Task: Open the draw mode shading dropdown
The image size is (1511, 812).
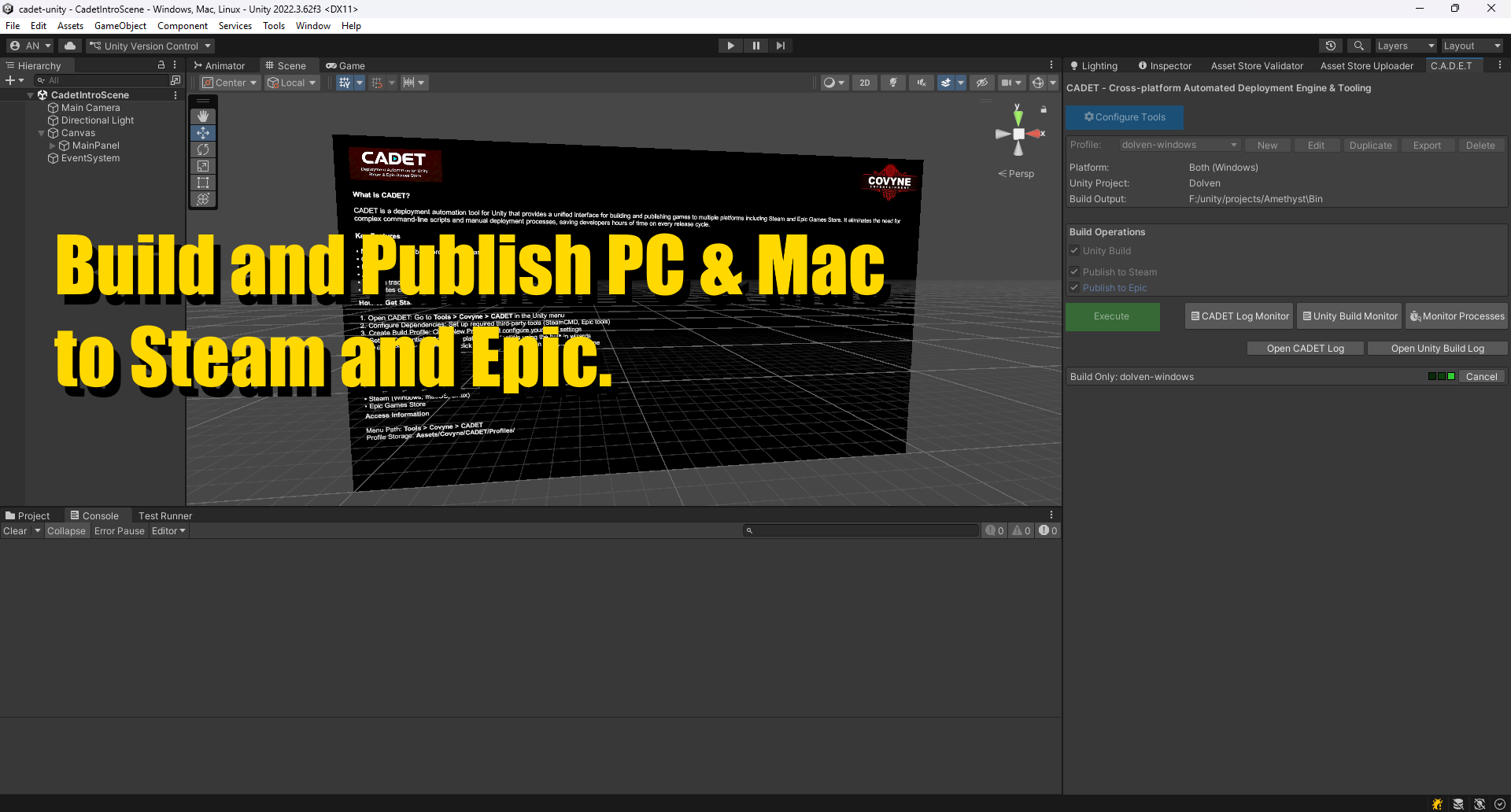Action: [833, 83]
